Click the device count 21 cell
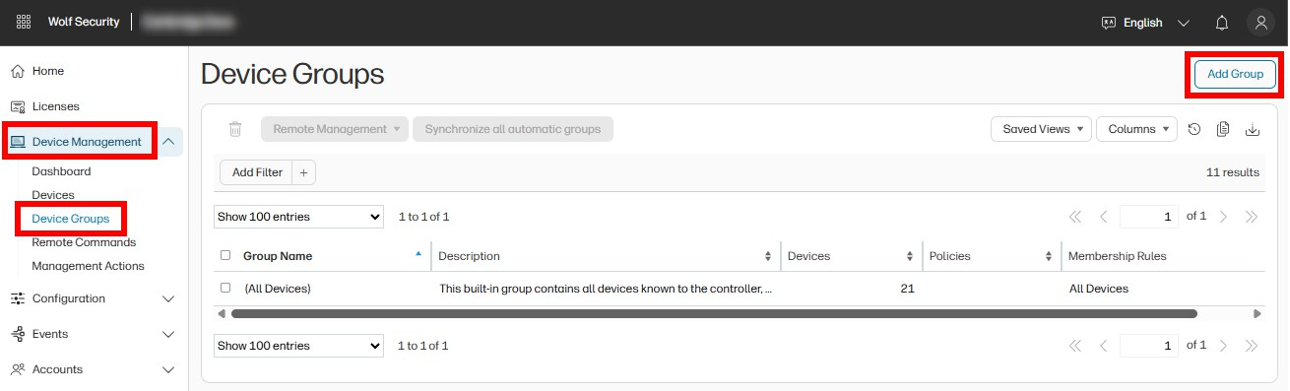Image resolution: width=1290 pixels, height=391 pixels. [x=907, y=288]
